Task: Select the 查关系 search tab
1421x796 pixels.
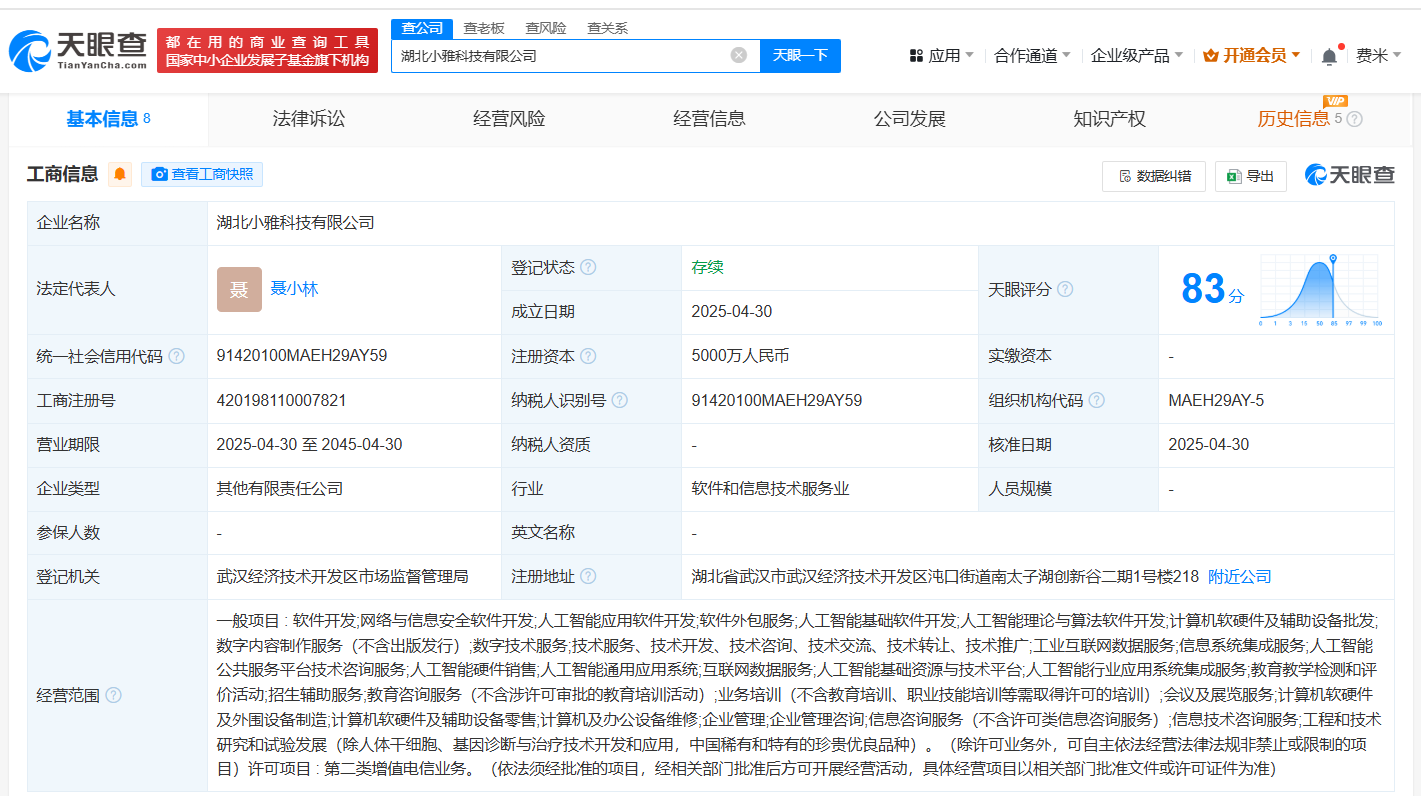Action: 607,28
